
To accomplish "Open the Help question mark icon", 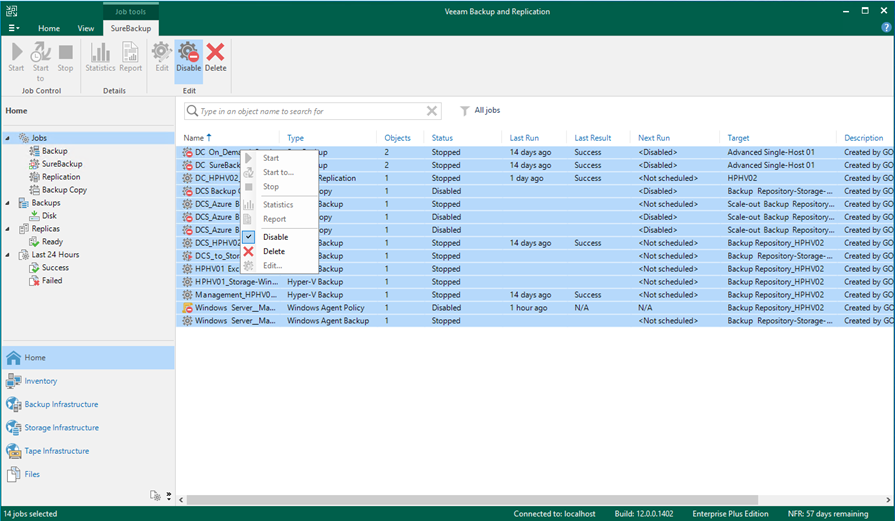I will [x=886, y=27].
